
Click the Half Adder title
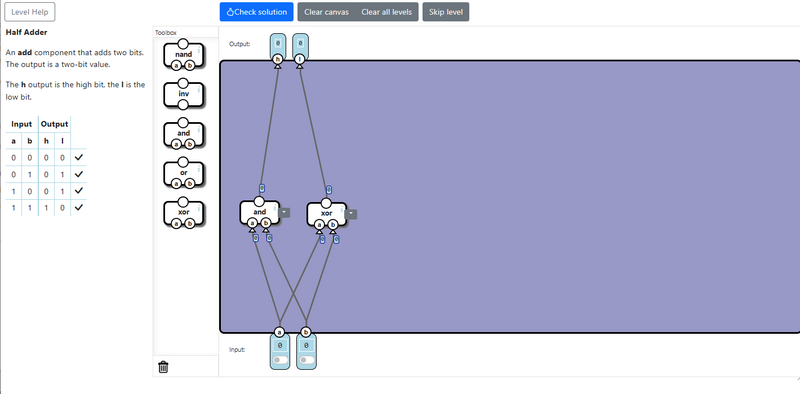coord(27,32)
